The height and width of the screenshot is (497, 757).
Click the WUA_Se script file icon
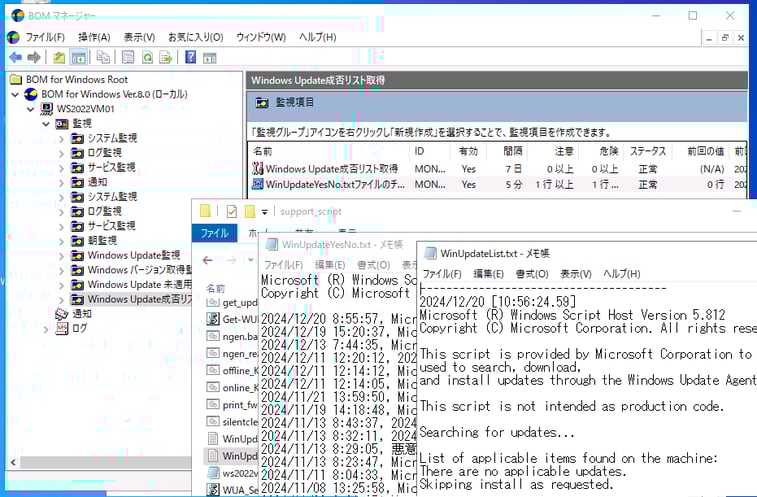point(213,489)
